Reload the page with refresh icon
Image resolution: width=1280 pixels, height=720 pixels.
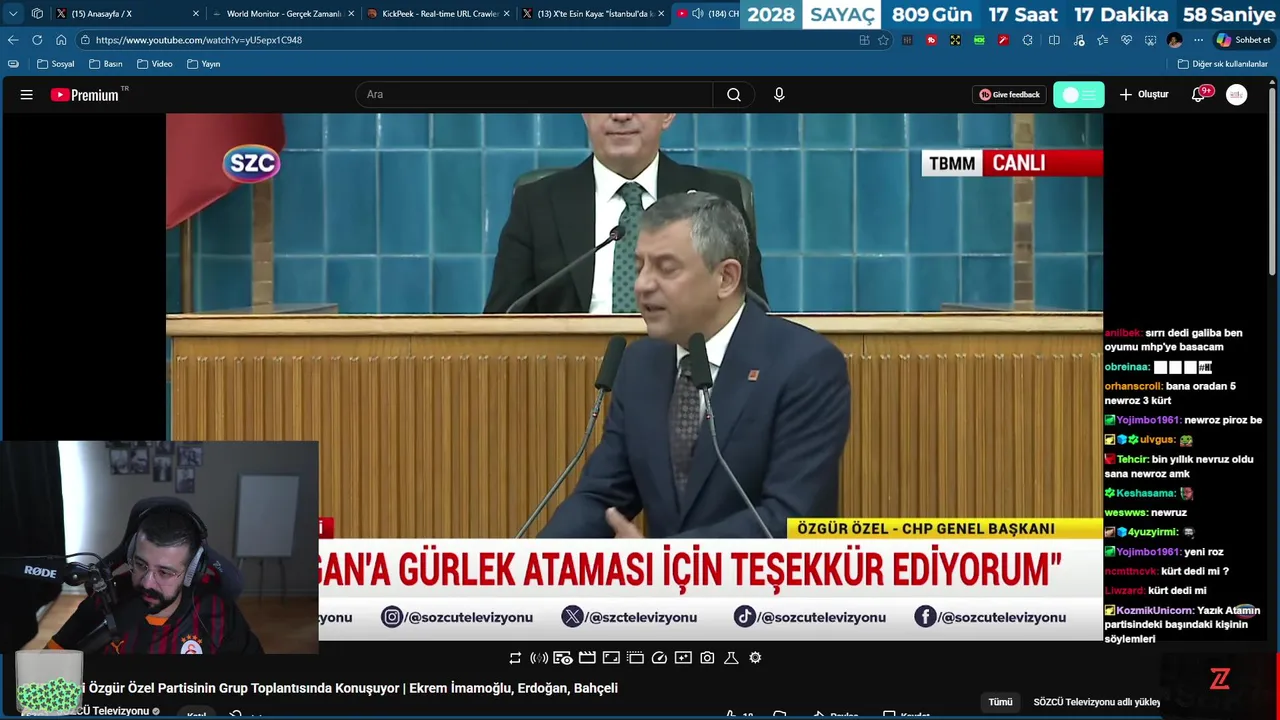(x=37, y=40)
